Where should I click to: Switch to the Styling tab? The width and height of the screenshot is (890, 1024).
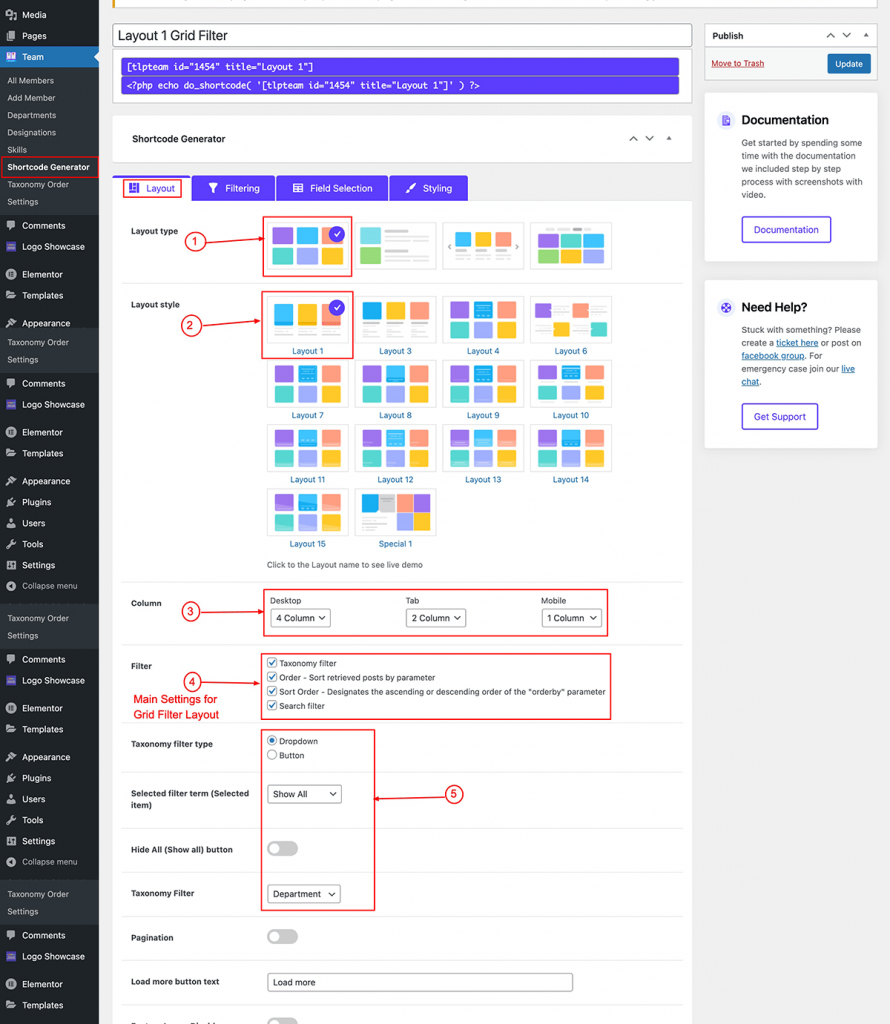(428, 188)
